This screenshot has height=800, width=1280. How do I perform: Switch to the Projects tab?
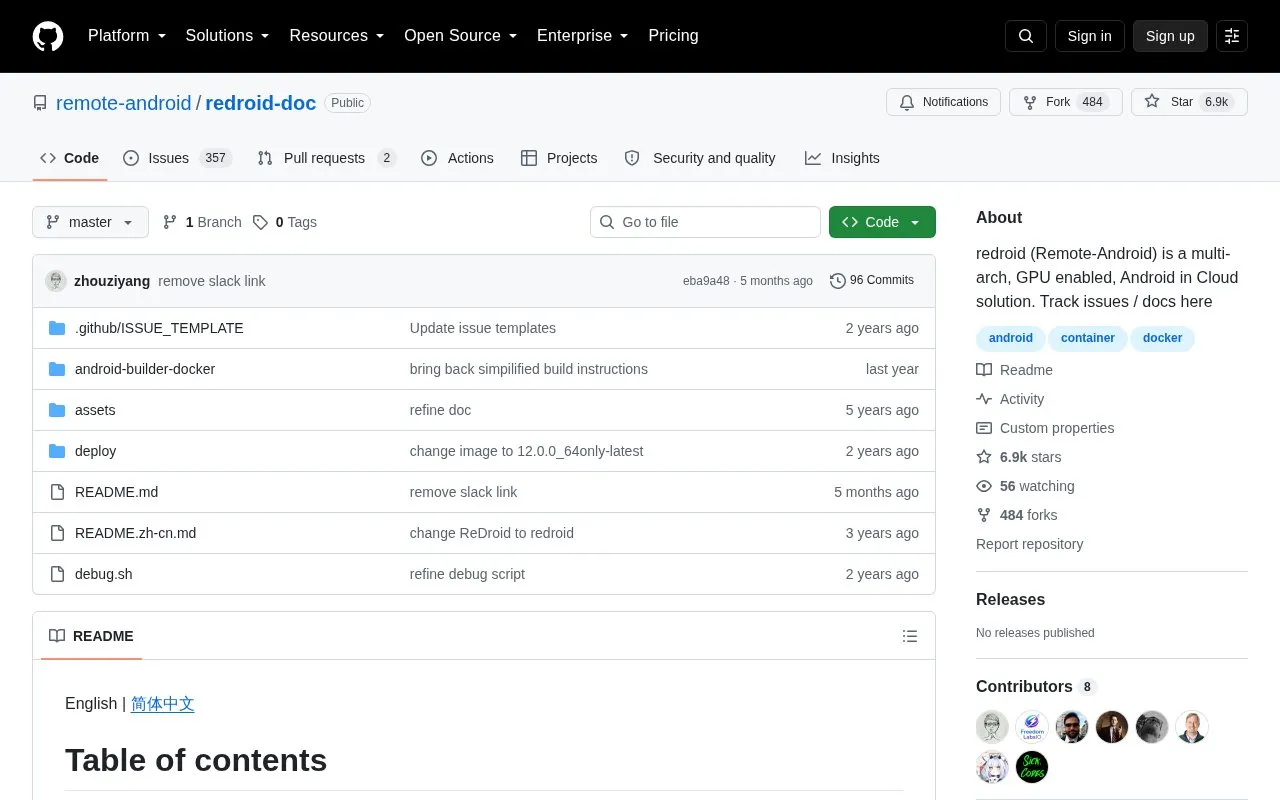559,158
